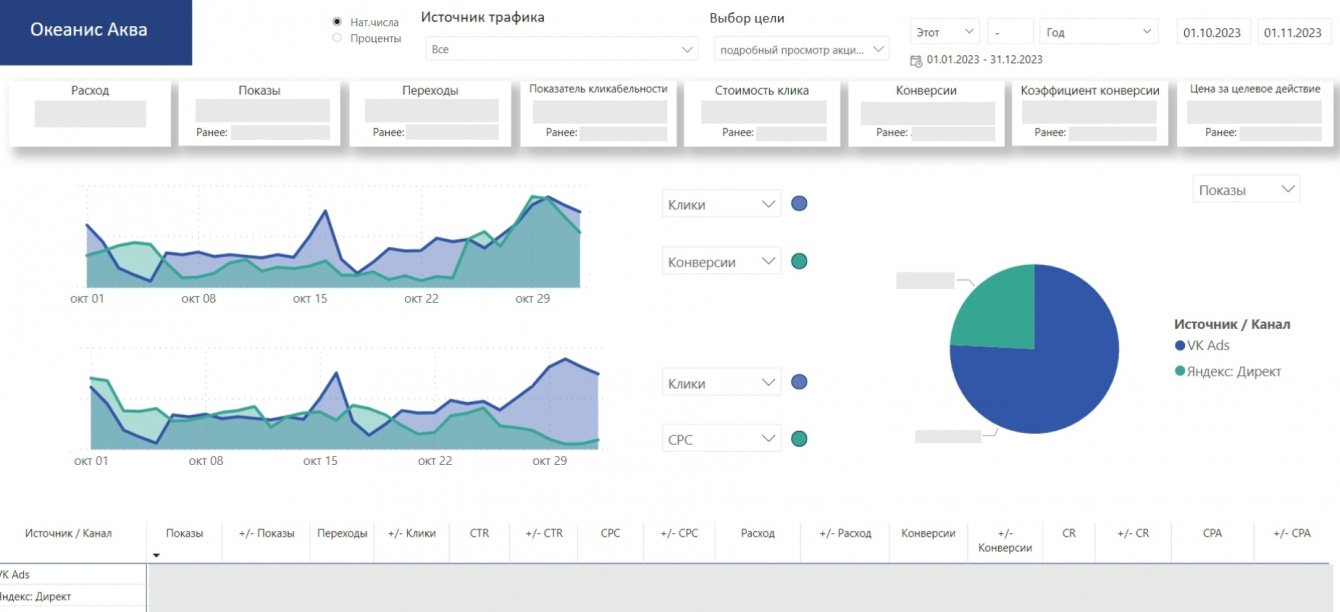Viewport: 1340px width, 612px height.
Task: Click the sort arrow under Показы column
Action: coord(156,555)
